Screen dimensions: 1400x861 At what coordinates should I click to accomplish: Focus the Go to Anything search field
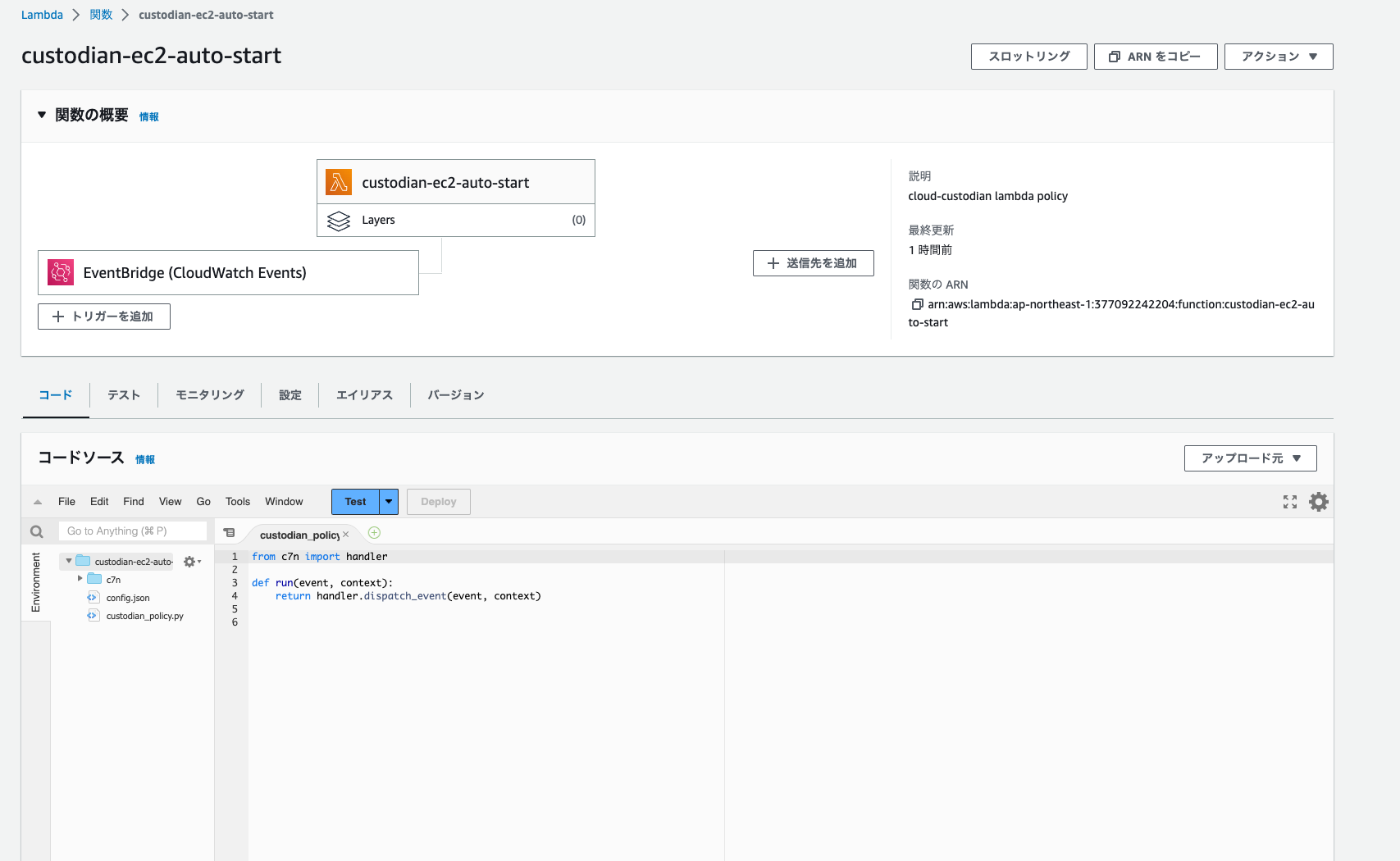pyautogui.click(x=133, y=531)
